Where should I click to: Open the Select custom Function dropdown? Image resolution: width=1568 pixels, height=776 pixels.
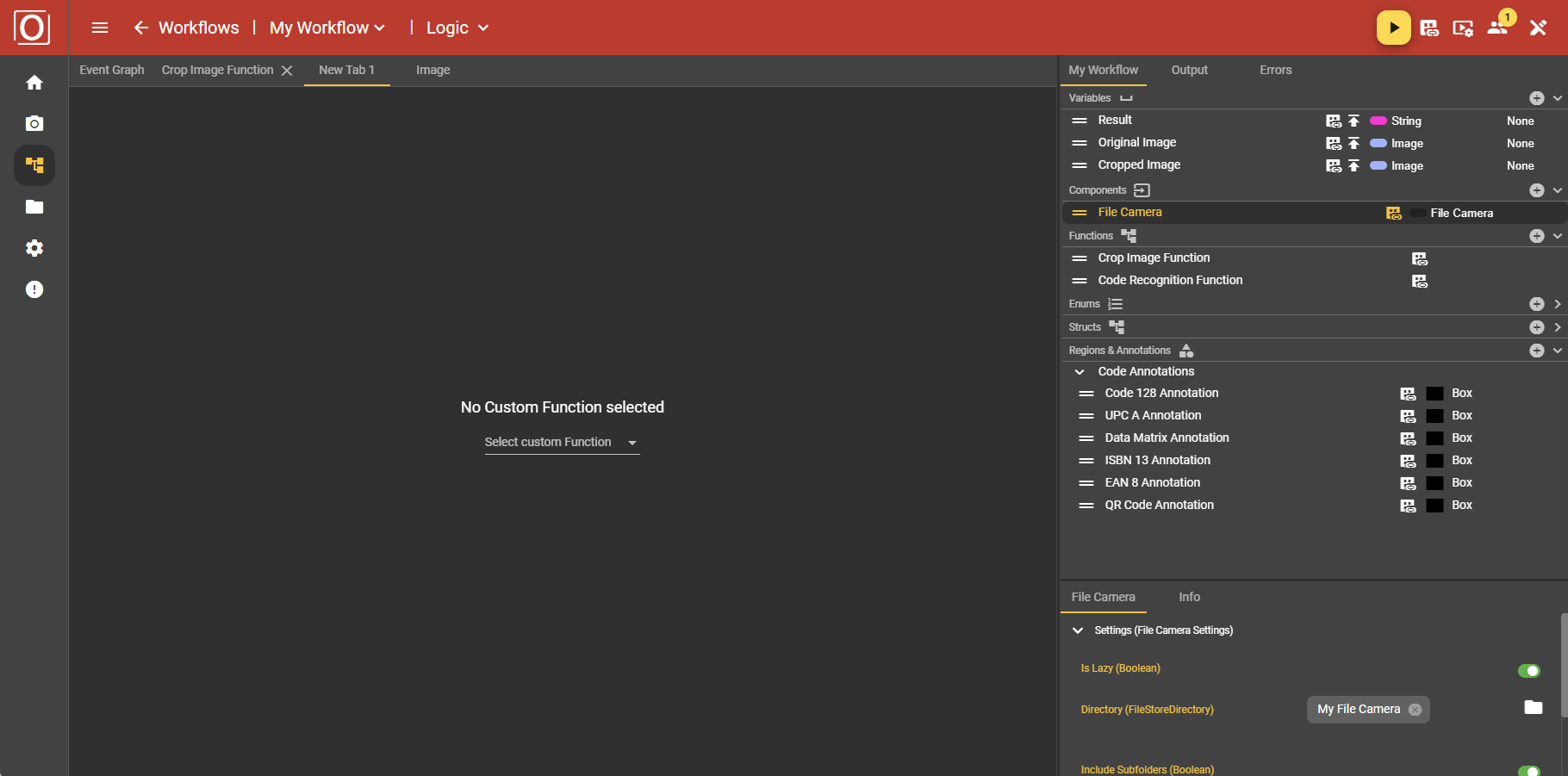562,442
